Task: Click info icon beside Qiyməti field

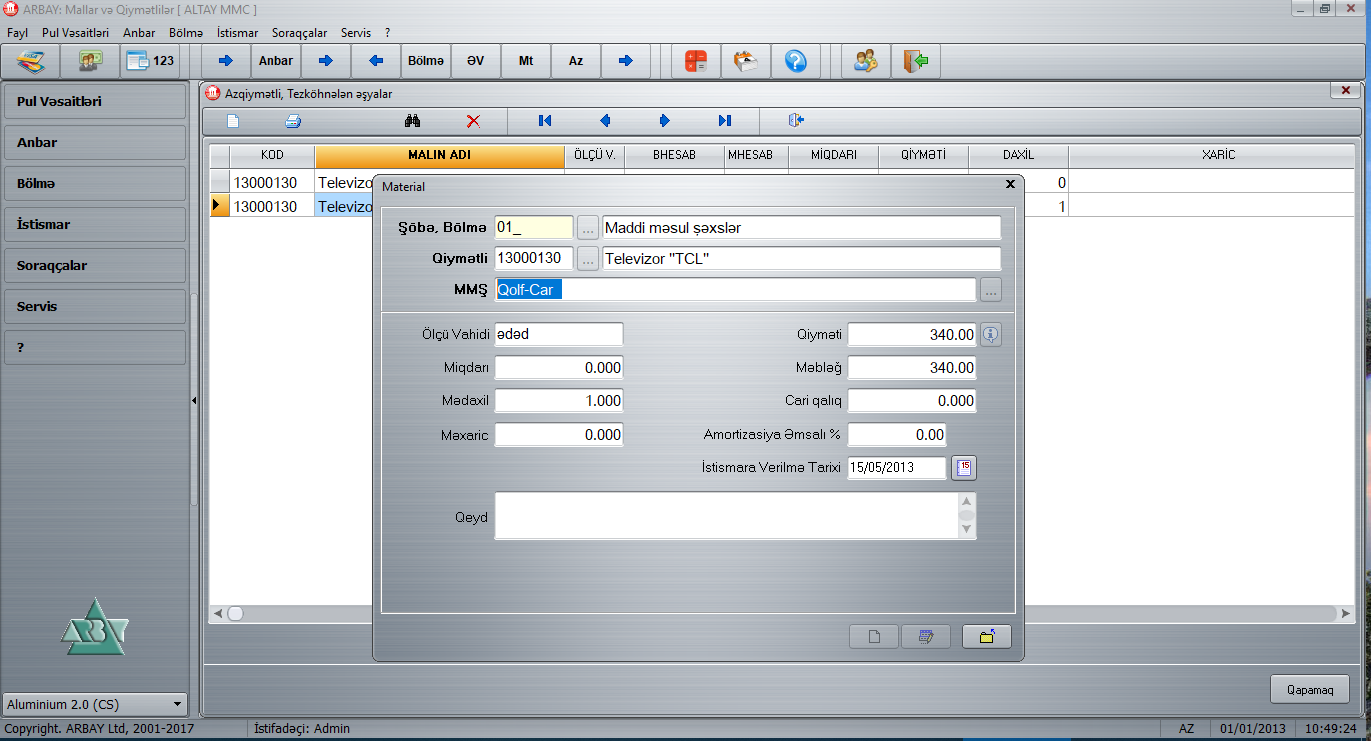Action: coord(990,335)
